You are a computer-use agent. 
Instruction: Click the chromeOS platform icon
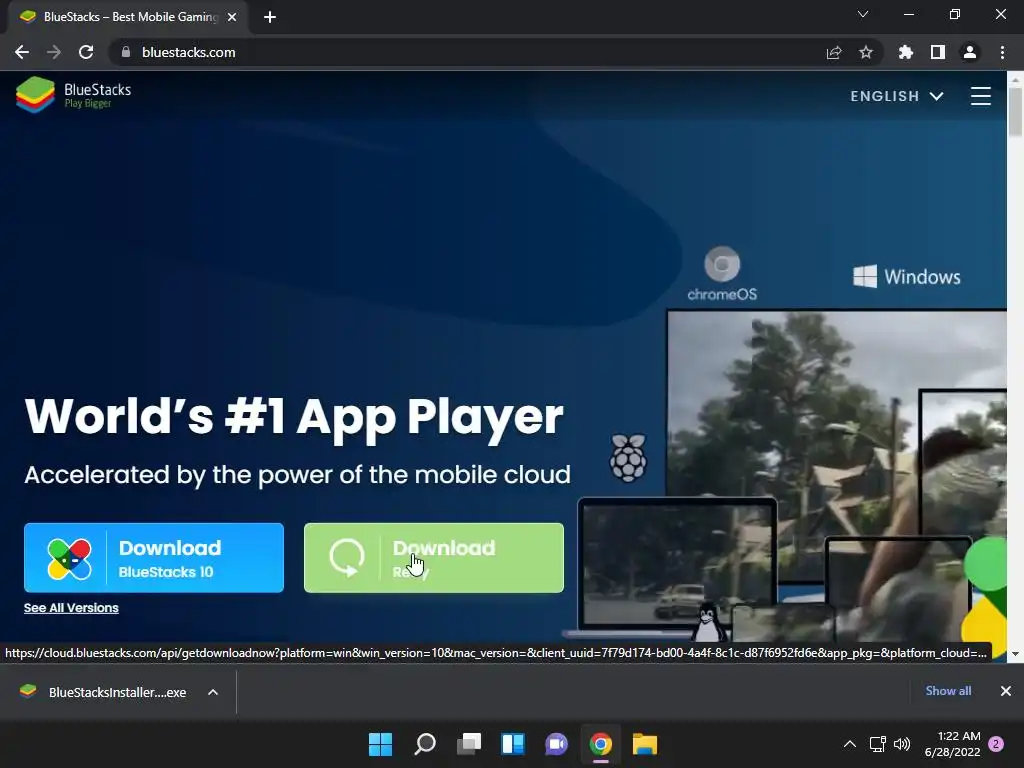click(x=722, y=273)
